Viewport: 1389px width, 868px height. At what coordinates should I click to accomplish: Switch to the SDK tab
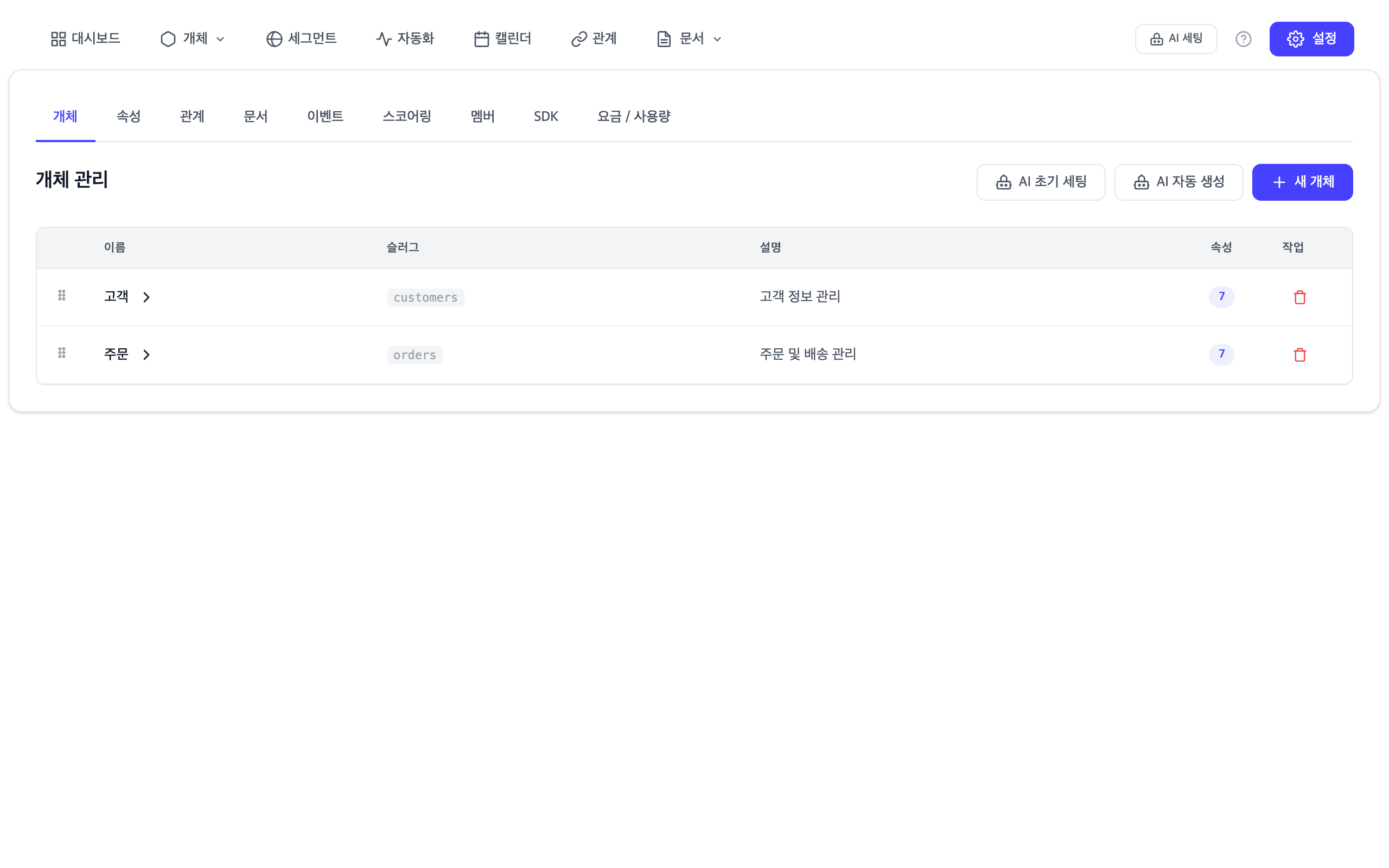point(545,117)
